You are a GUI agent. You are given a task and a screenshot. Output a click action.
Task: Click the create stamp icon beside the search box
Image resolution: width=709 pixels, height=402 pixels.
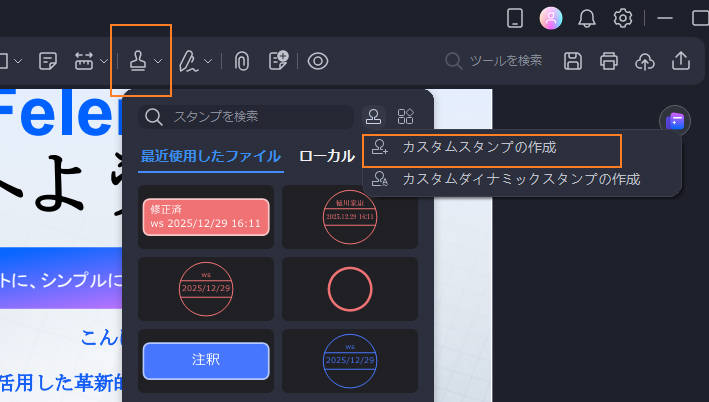click(373, 116)
